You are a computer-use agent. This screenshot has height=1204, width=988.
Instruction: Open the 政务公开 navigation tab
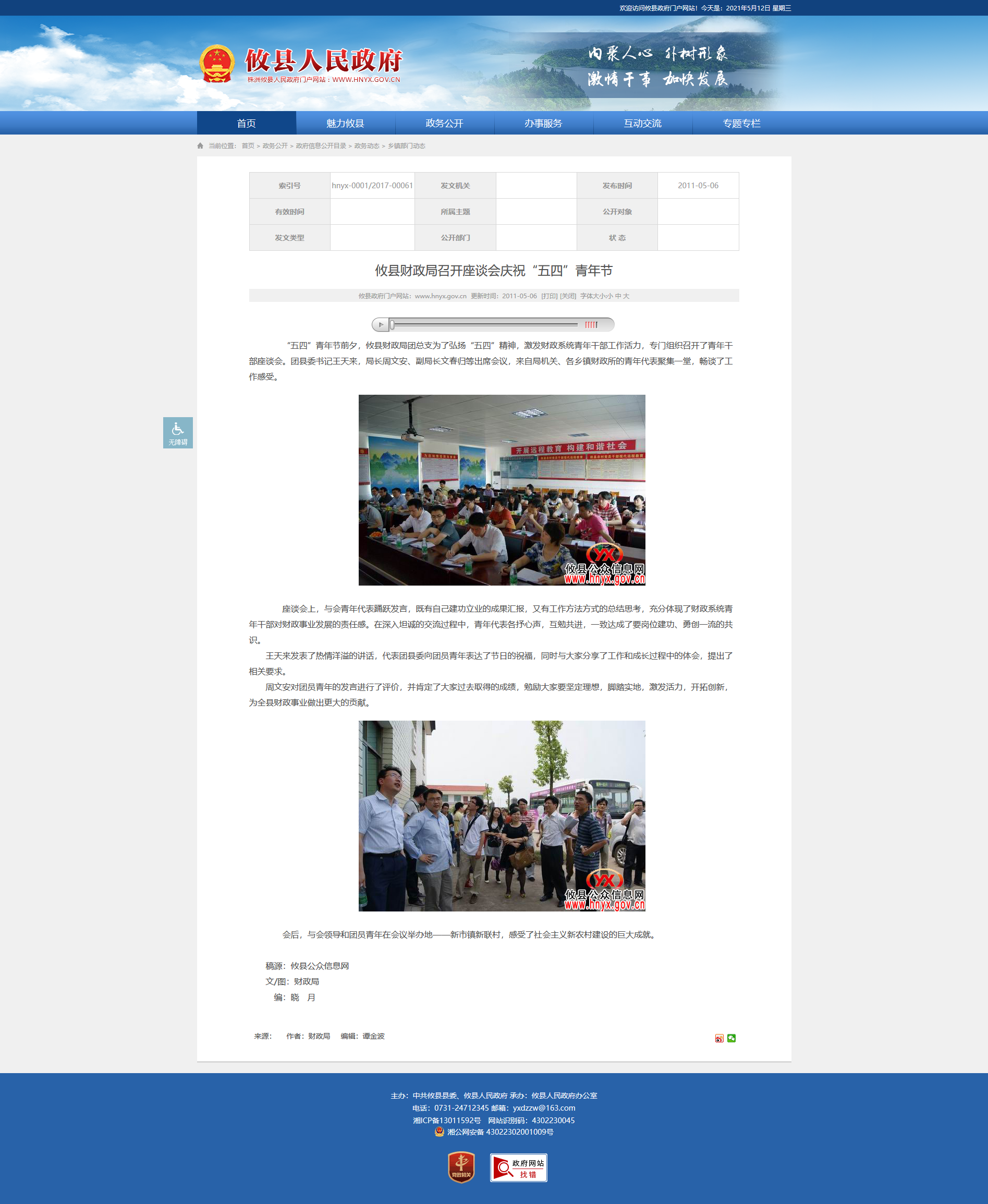pos(444,123)
